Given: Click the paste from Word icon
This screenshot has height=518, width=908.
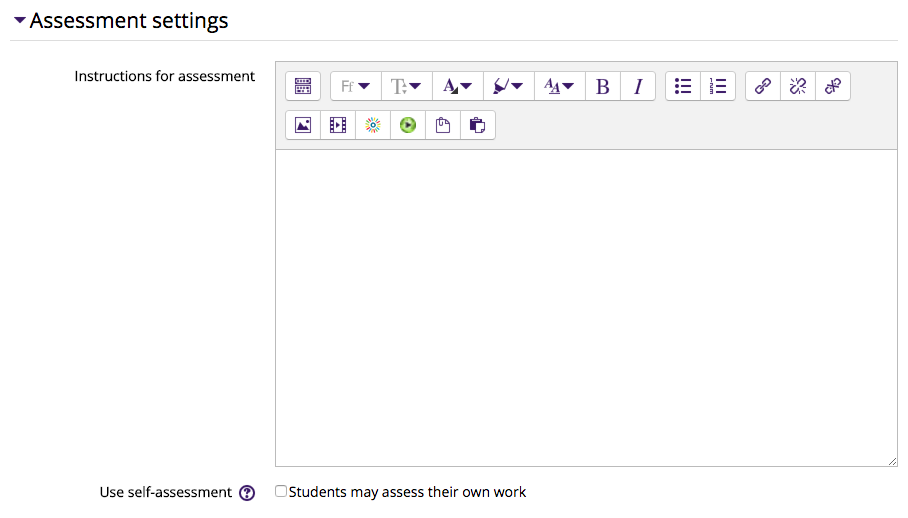Looking at the screenshot, I should [x=478, y=125].
